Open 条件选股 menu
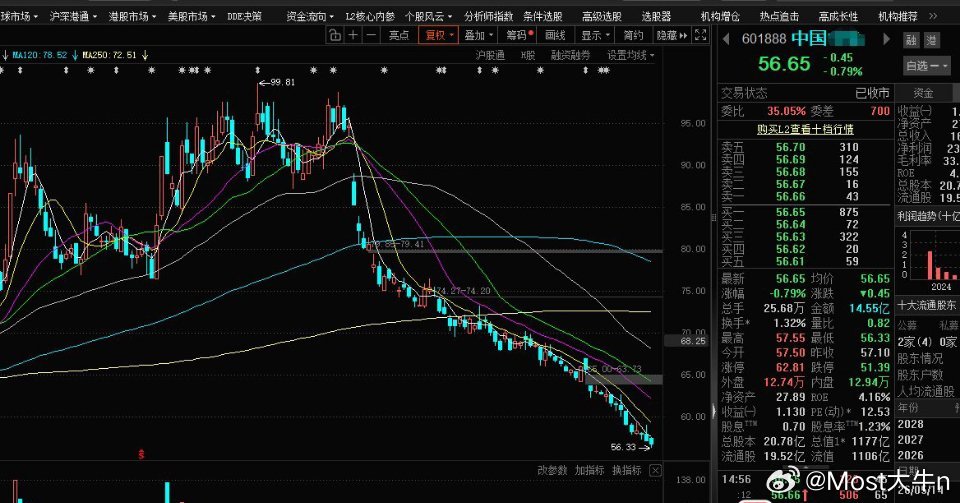The width and height of the screenshot is (960, 503). pos(542,17)
